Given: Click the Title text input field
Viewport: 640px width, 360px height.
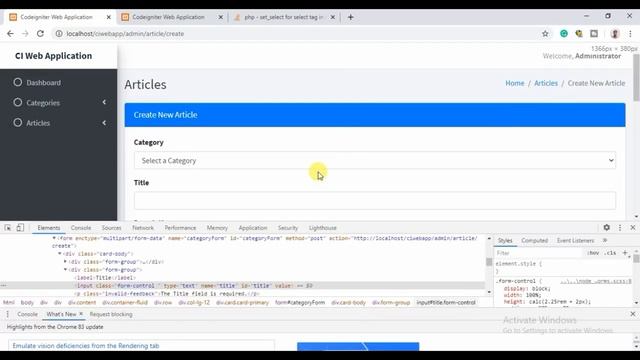Looking at the screenshot, I should 375,200.
